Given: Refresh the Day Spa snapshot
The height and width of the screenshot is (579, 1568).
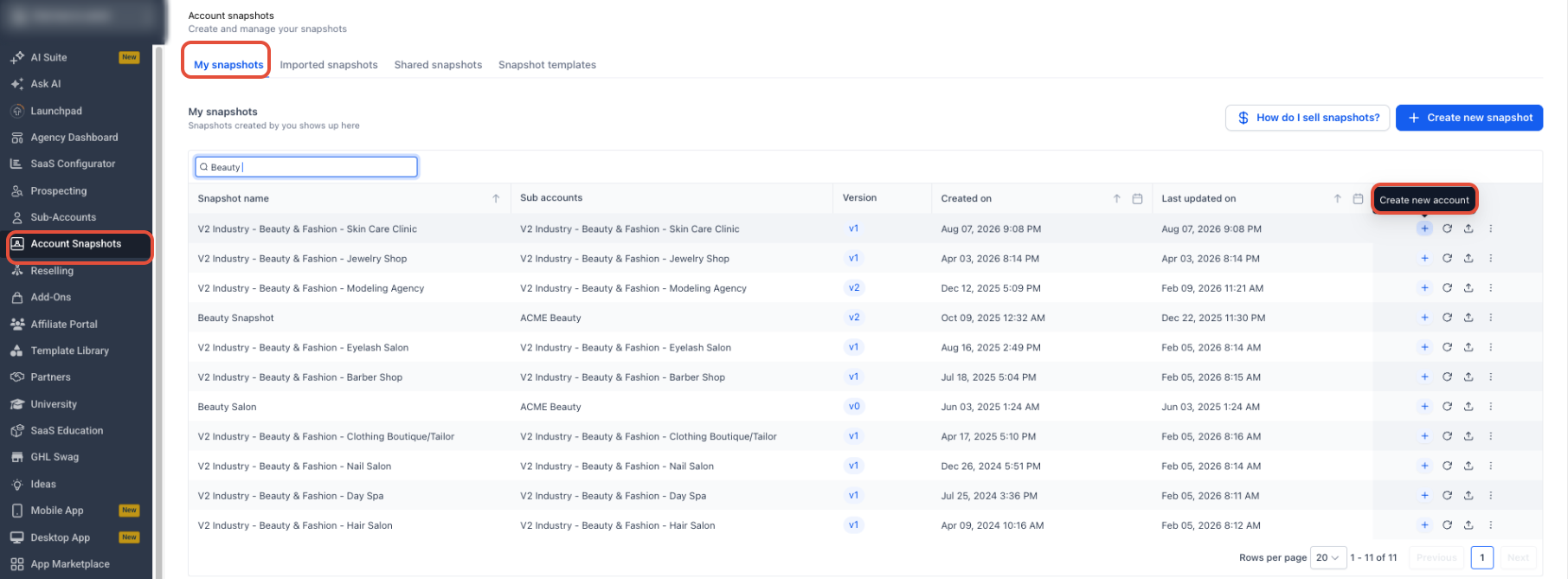Looking at the screenshot, I should coord(1447,496).
